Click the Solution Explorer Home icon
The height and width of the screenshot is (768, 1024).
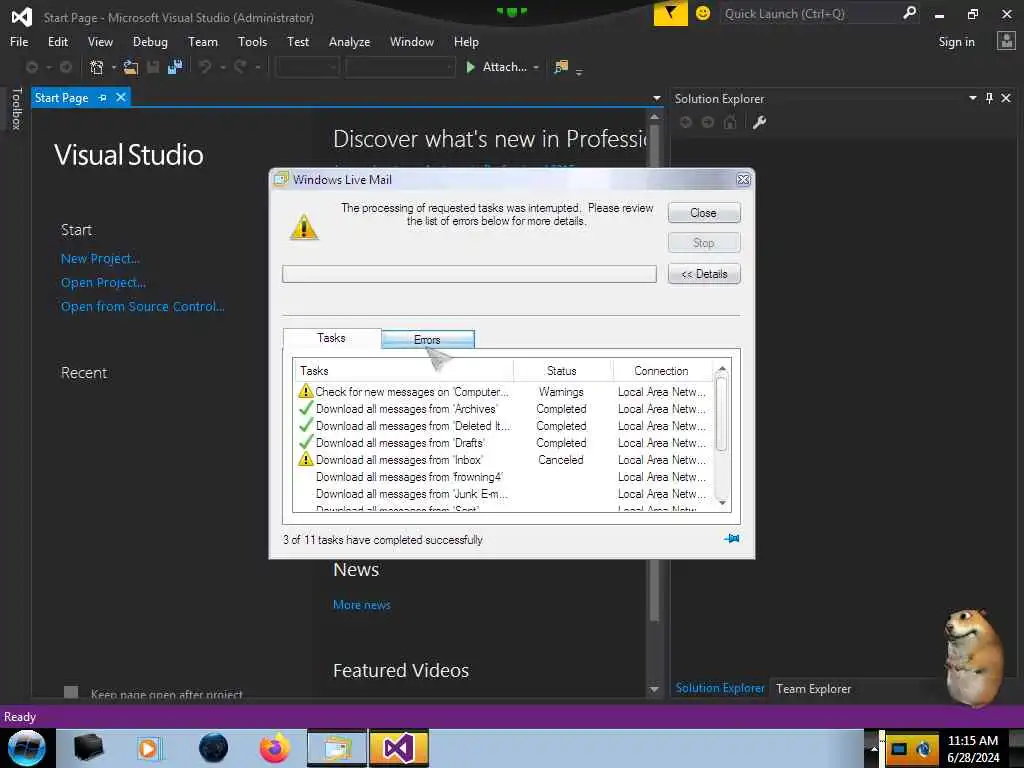[x=730, y=122]
